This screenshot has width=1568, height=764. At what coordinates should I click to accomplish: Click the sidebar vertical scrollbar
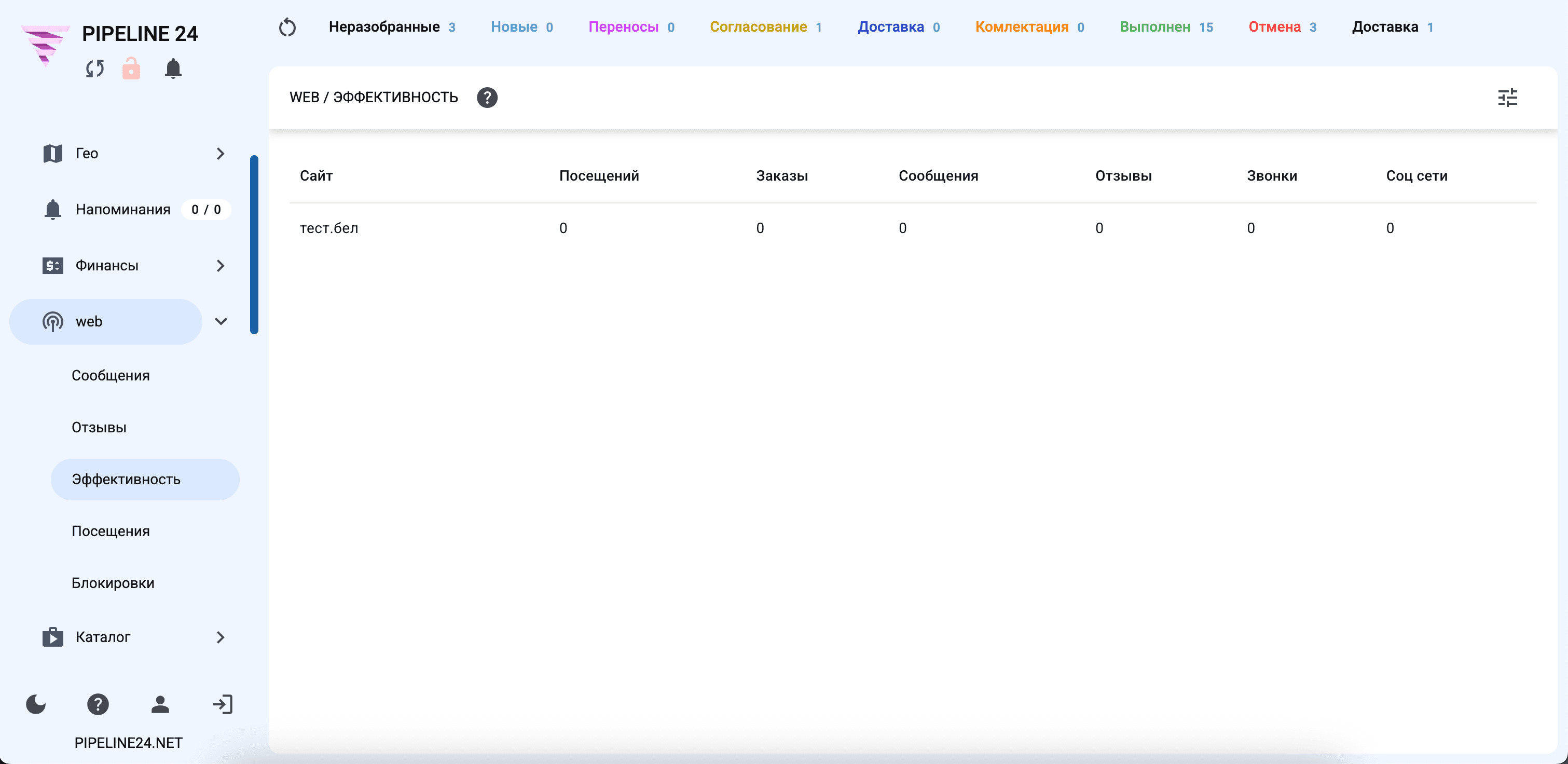click(254, 245)
